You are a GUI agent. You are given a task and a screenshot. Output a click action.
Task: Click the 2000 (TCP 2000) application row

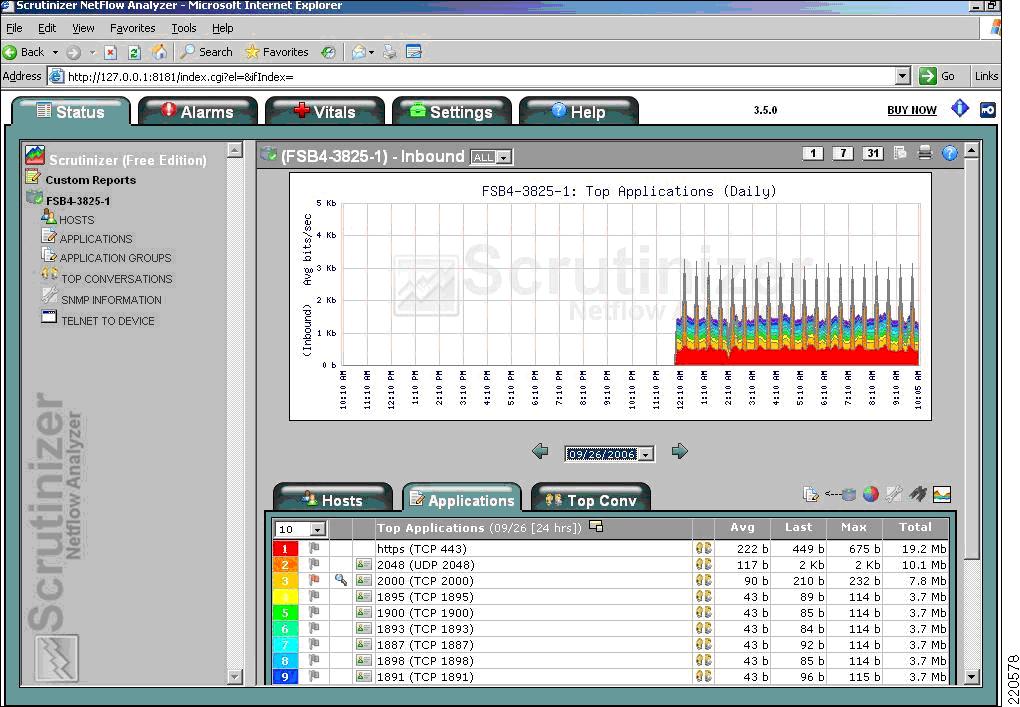[x=610, y=580]
